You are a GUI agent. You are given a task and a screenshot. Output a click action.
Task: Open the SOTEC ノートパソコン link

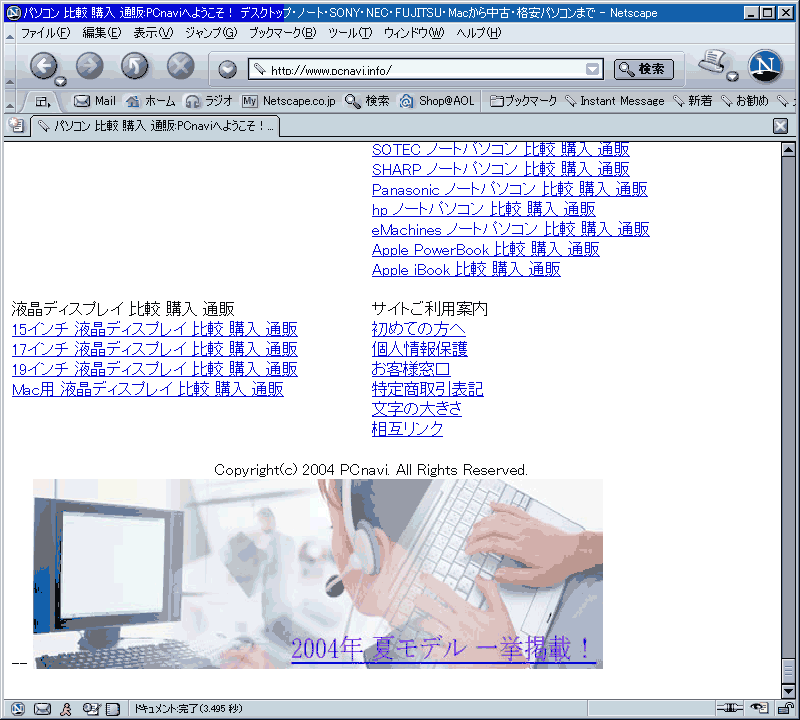tap(501, 150)
